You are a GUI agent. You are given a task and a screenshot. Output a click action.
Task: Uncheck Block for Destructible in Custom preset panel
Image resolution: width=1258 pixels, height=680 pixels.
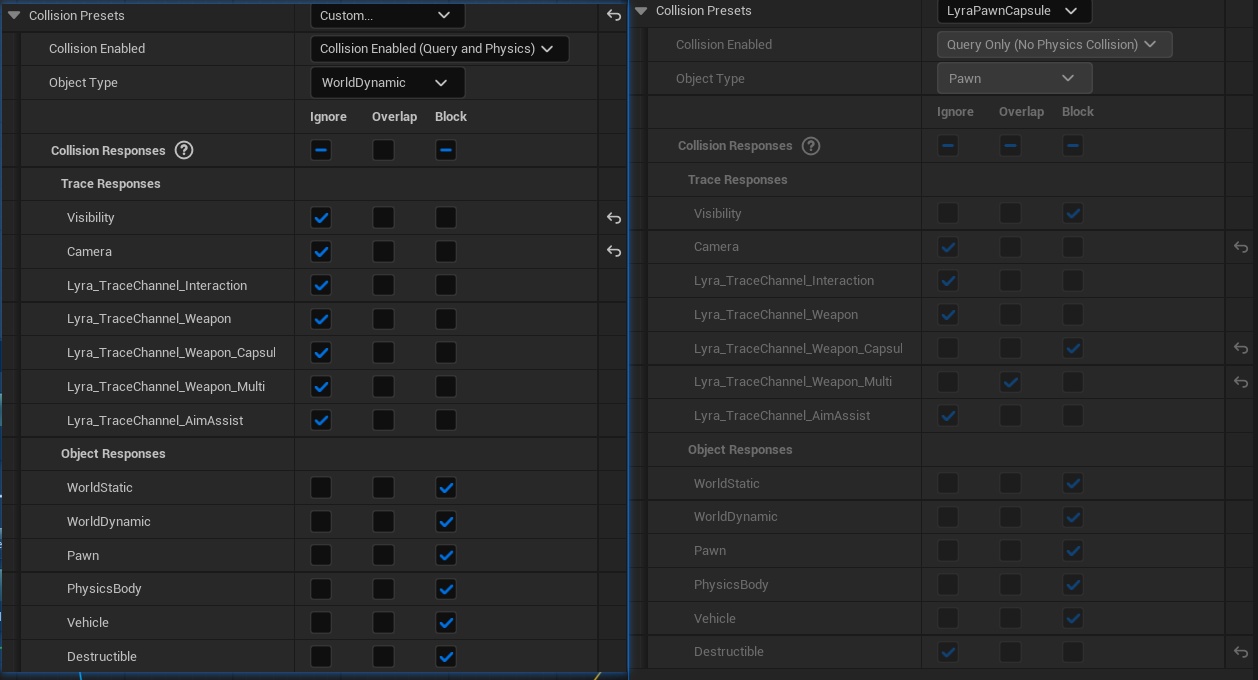(446, 656)
